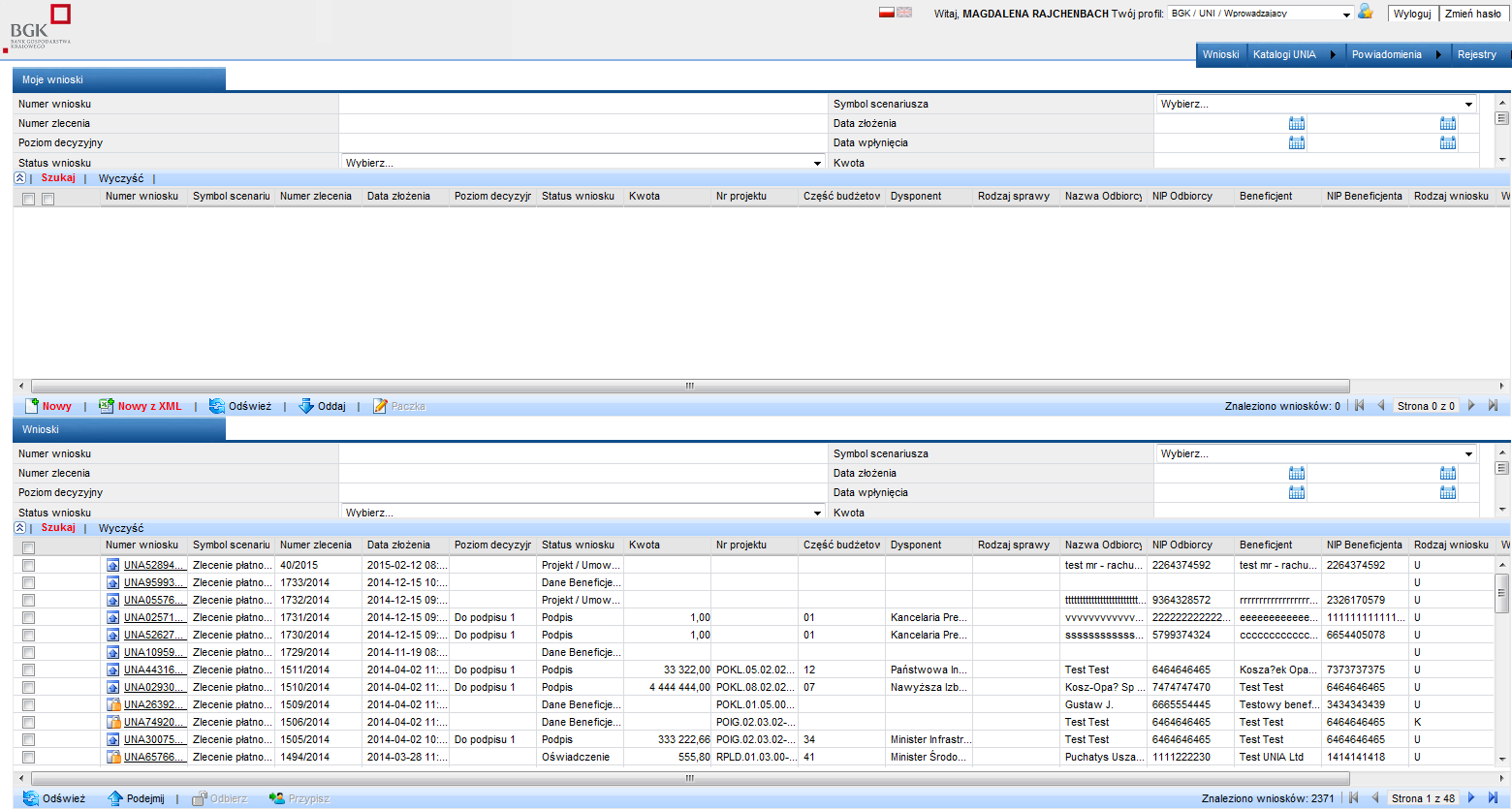Viewport: 1512px width, 810px height.
Task: Open calendar for second Data wpłynięcia field in Moje wnioski
Action: (x=1448, y=142)
